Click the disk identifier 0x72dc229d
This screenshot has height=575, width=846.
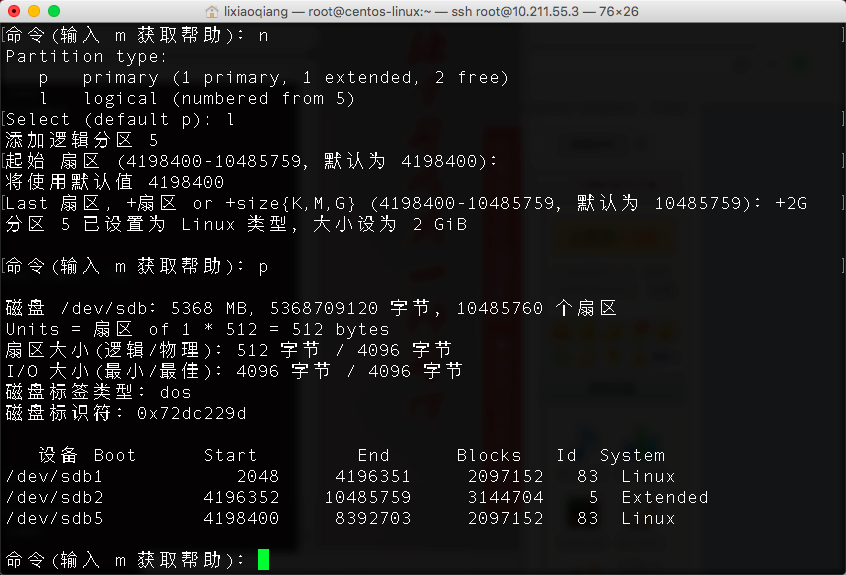[x=192, y=413]
